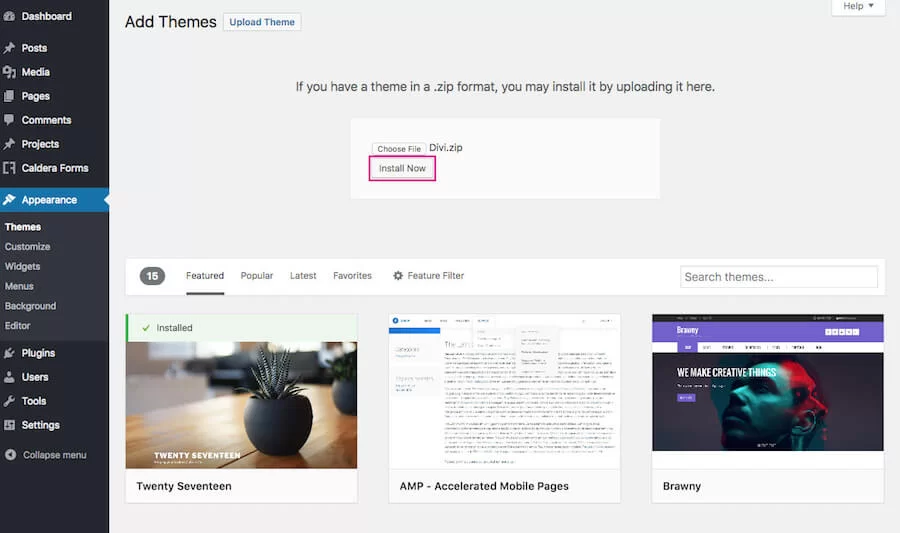Image resolution: width=900 pixels, height=533 pixels.
Task: Click the Tools wrench icon
Action: point(9,401)
